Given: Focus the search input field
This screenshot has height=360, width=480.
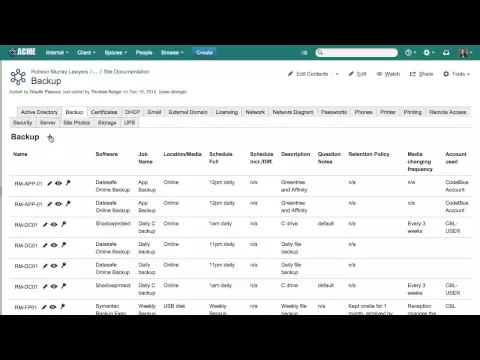Looking at the screenshot, I should (357, 53).
